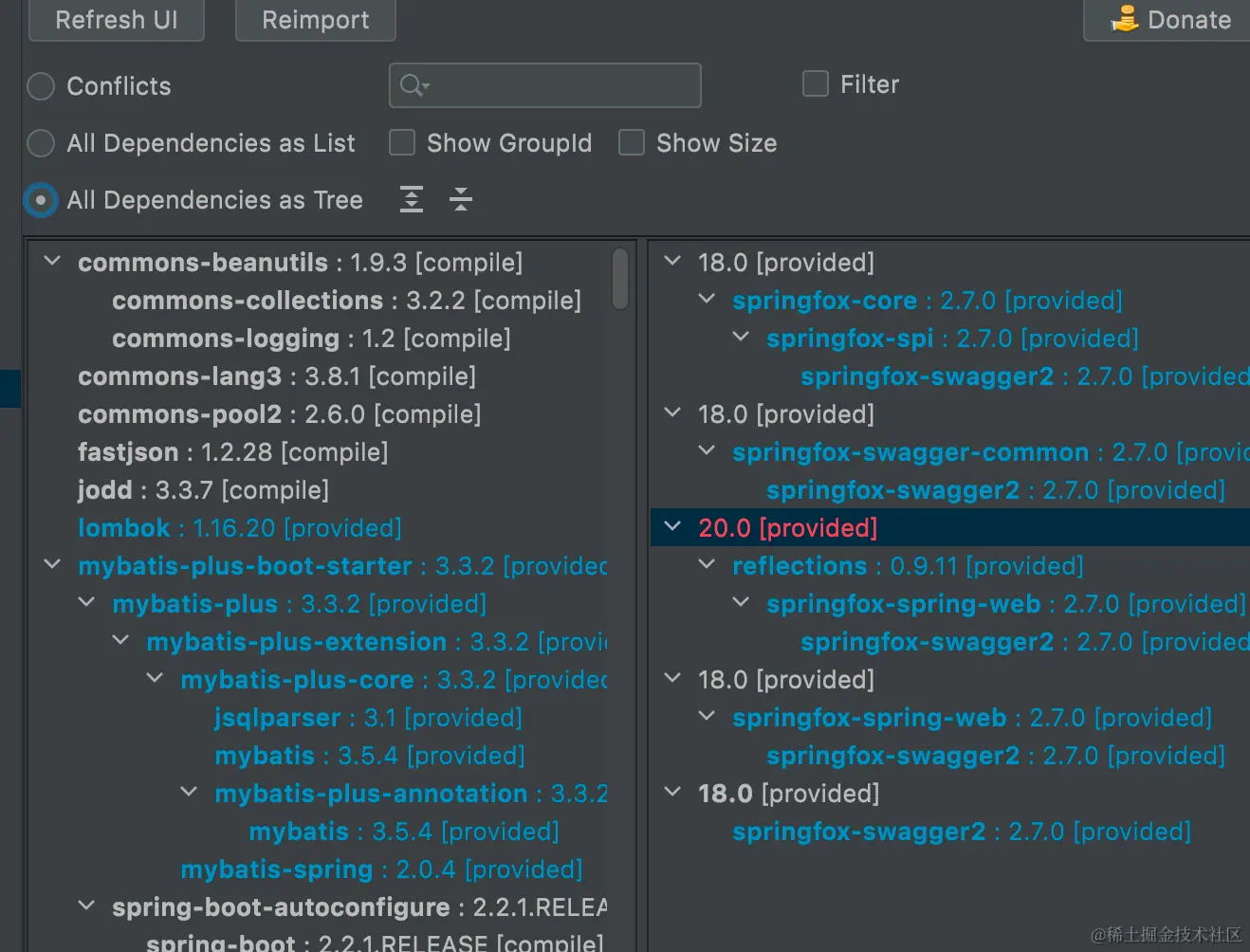Select springfox-swagger2 under springfox-swagger-common
This screenshot has height=952, width=1250.
995,490
